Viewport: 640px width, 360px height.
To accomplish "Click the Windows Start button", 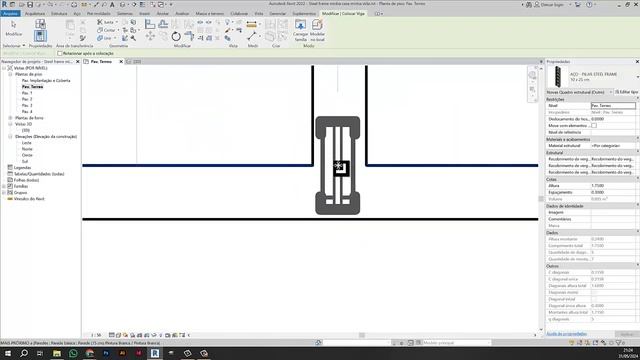I will click(8, 353).
